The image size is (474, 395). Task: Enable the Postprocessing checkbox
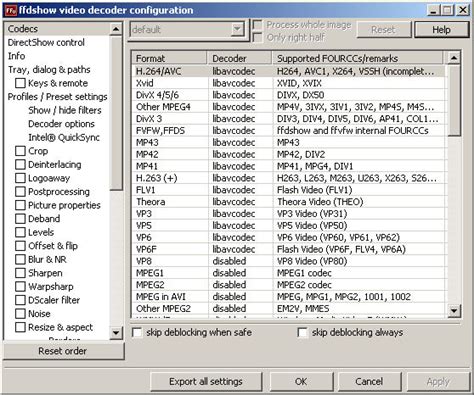click(20, 192)
